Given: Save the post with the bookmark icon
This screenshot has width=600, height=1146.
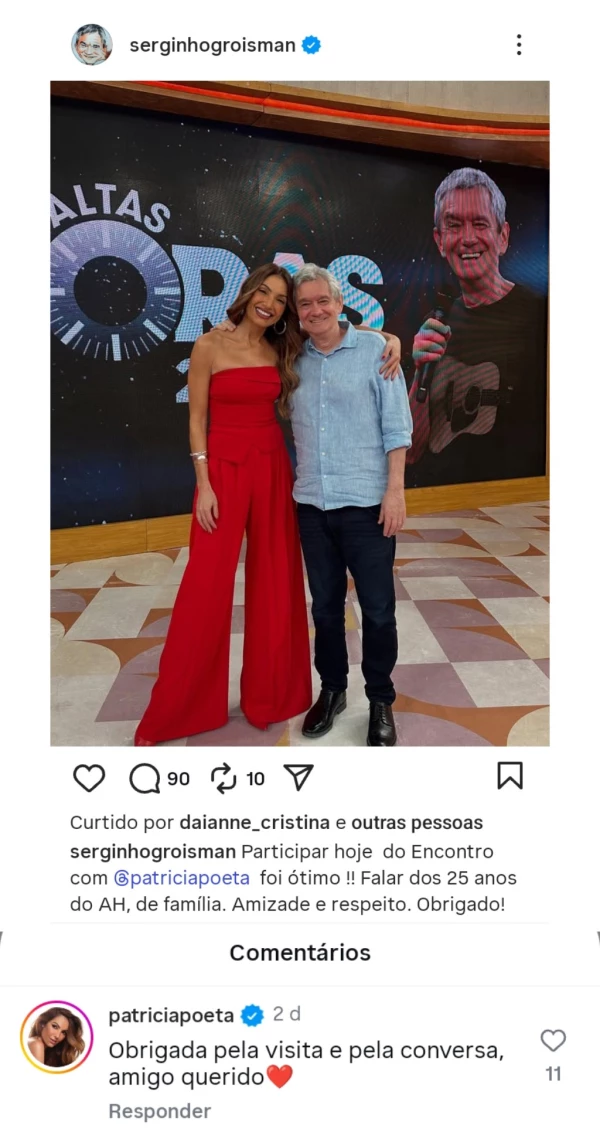Looking at the screenshot, I should tap(510, 776).
